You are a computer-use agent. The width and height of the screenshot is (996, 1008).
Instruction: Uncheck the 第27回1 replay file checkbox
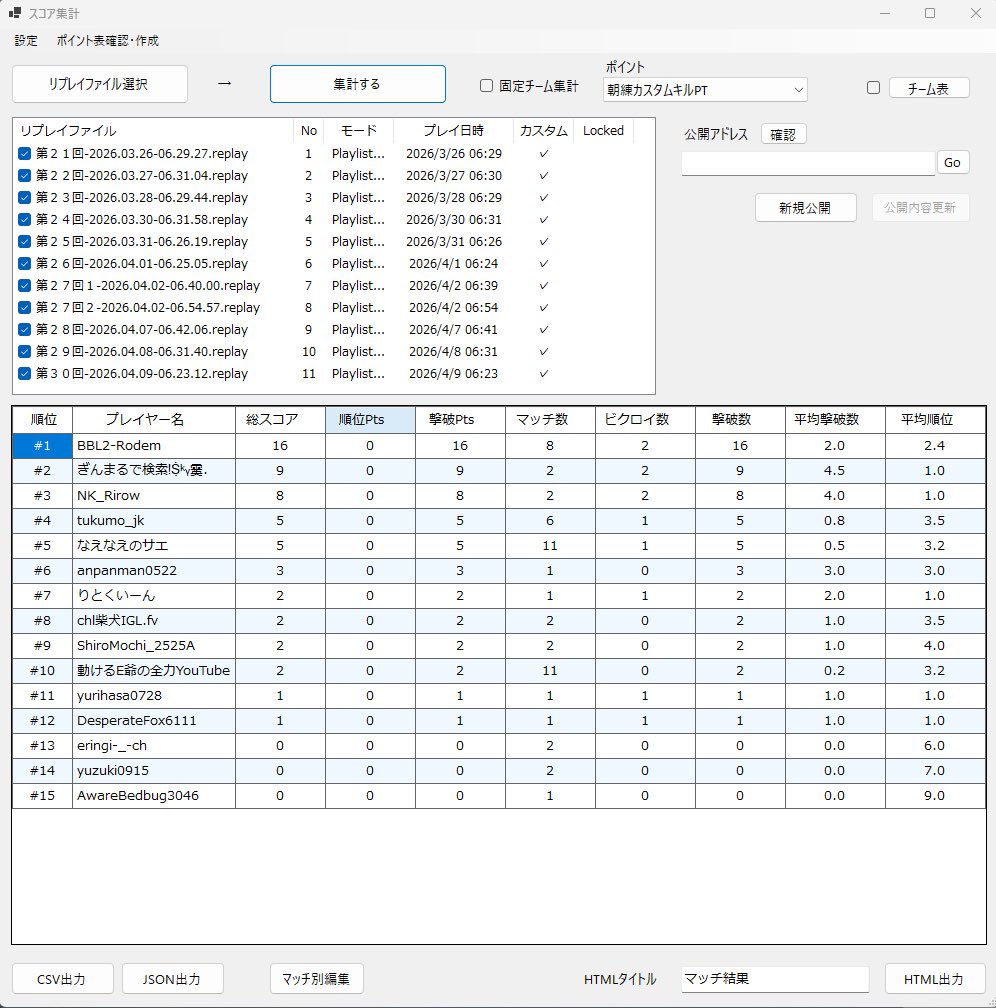(24, 285)
